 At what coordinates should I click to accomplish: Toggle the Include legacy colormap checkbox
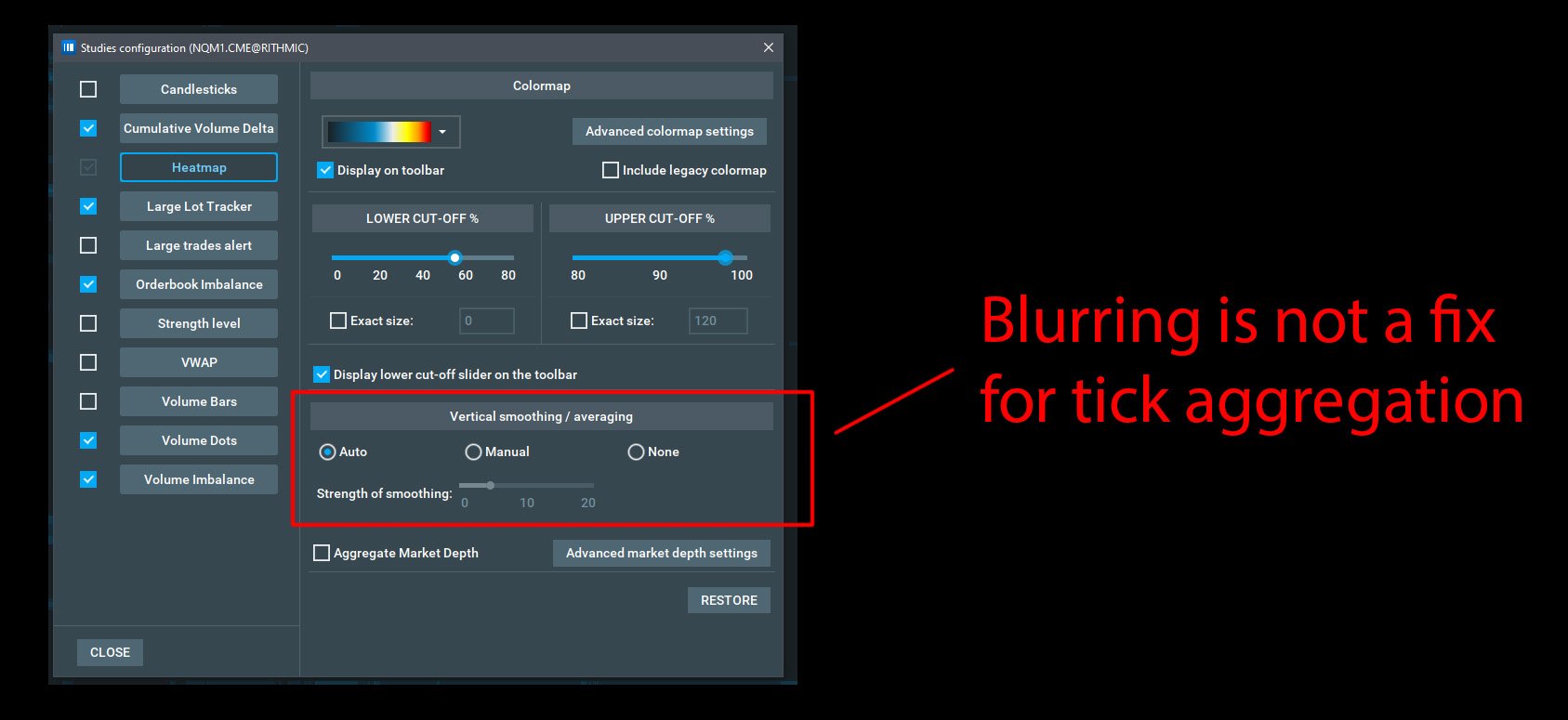(x=611, y=170)
